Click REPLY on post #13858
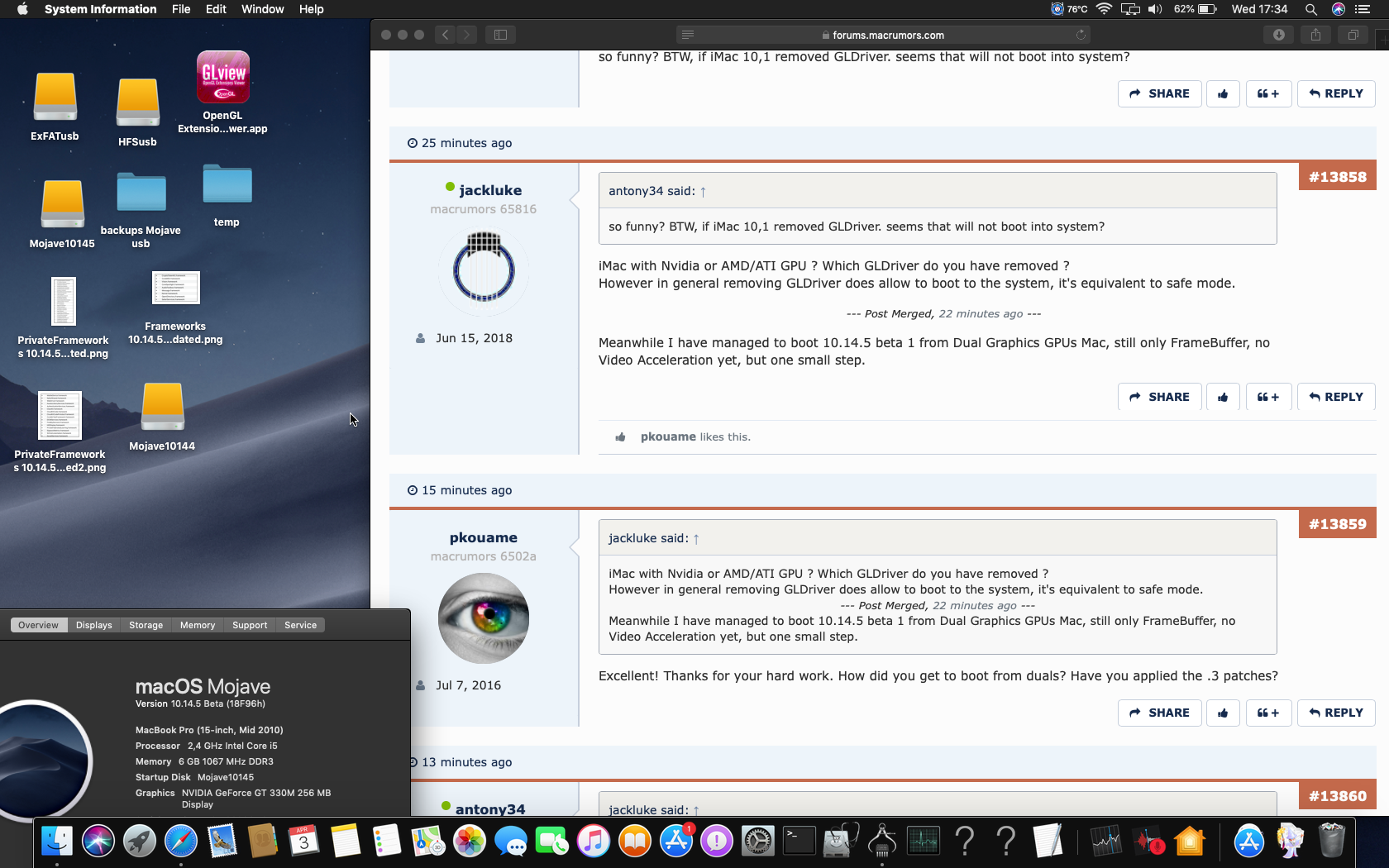Screen dimensions: 1389x868 click(1336, 397)
